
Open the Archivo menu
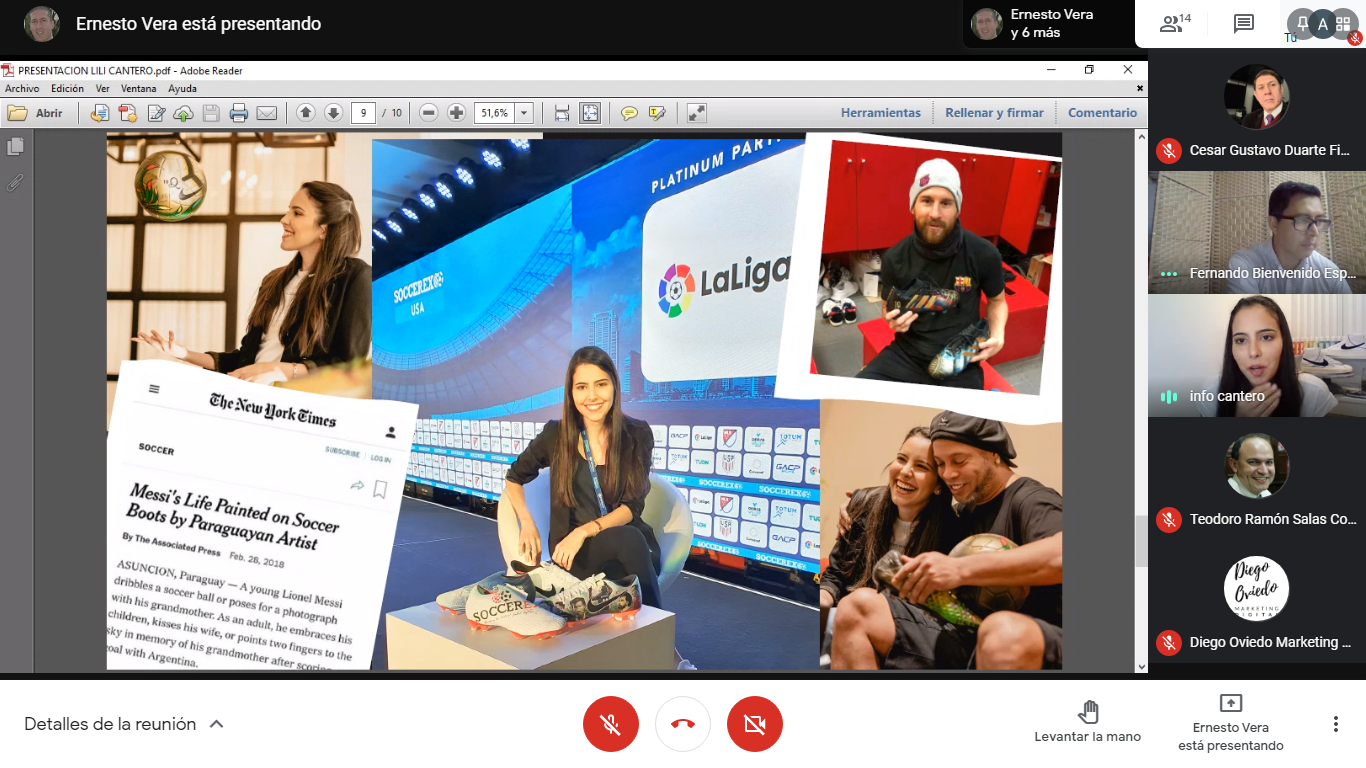(22, 88)
